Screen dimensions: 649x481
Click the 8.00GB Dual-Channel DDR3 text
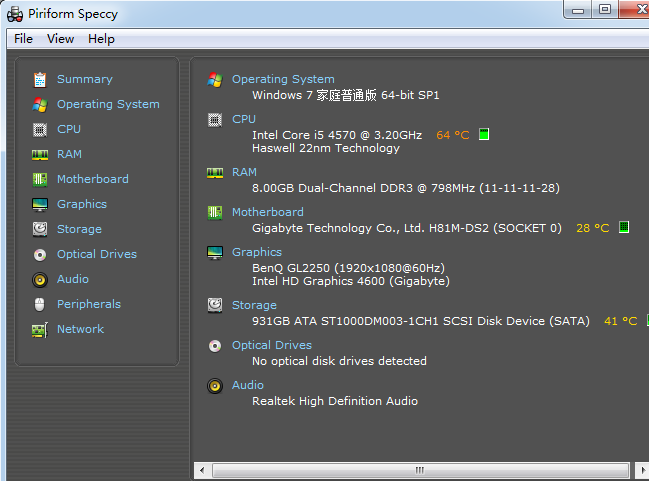pos(406,188)
